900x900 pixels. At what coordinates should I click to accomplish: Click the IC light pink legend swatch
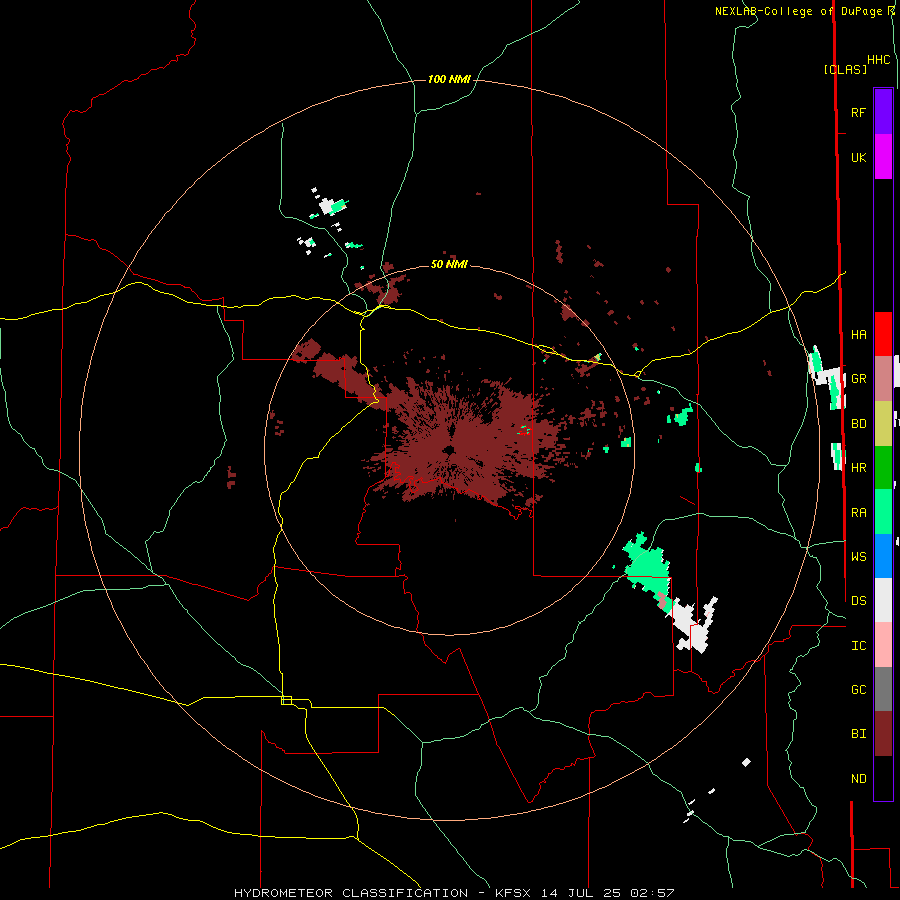883,645
